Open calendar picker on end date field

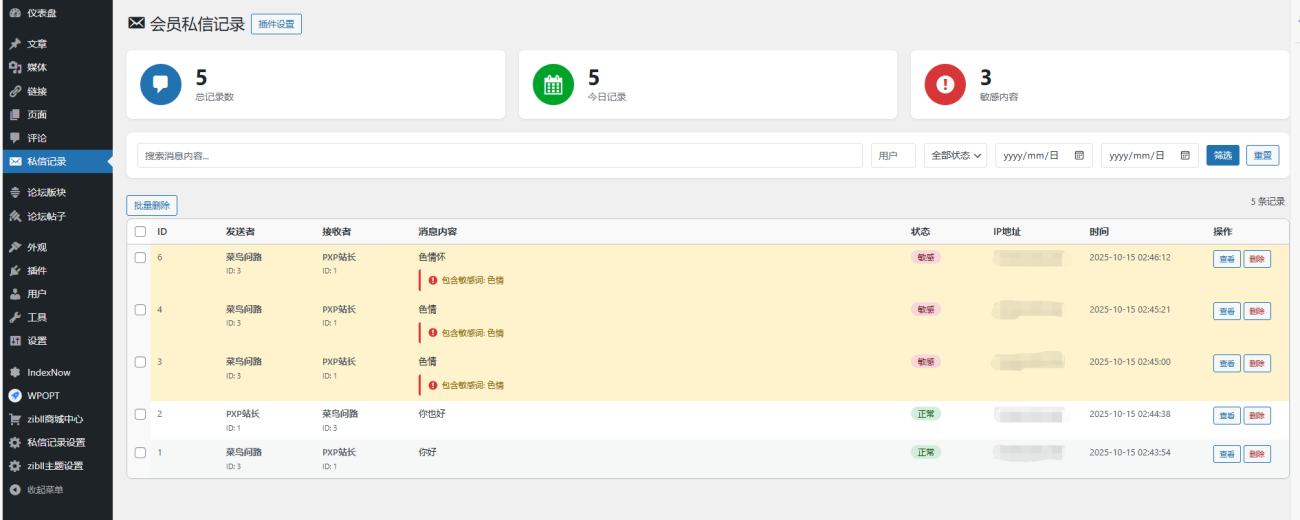1185,156
